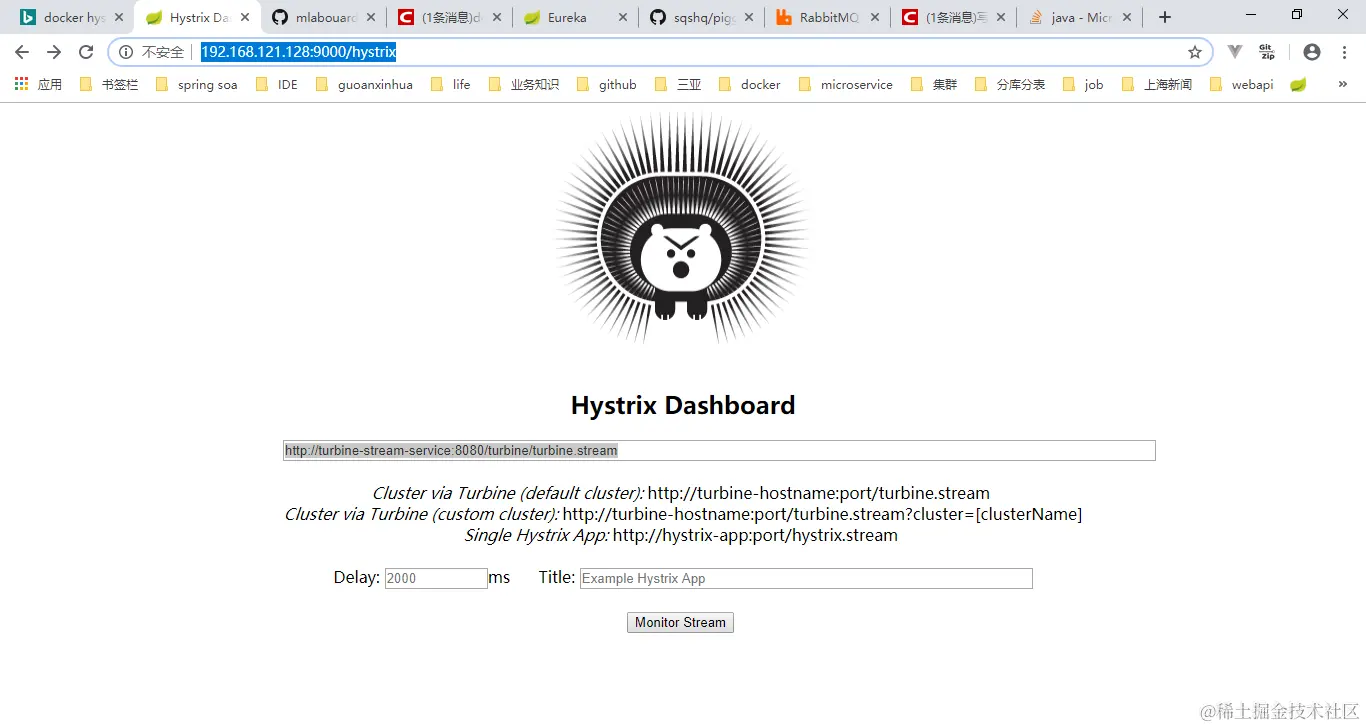Screen dimensions: 1366x728
Task: Expand the bookmarks overflow chevron
Action: [x=1342, y=84]
